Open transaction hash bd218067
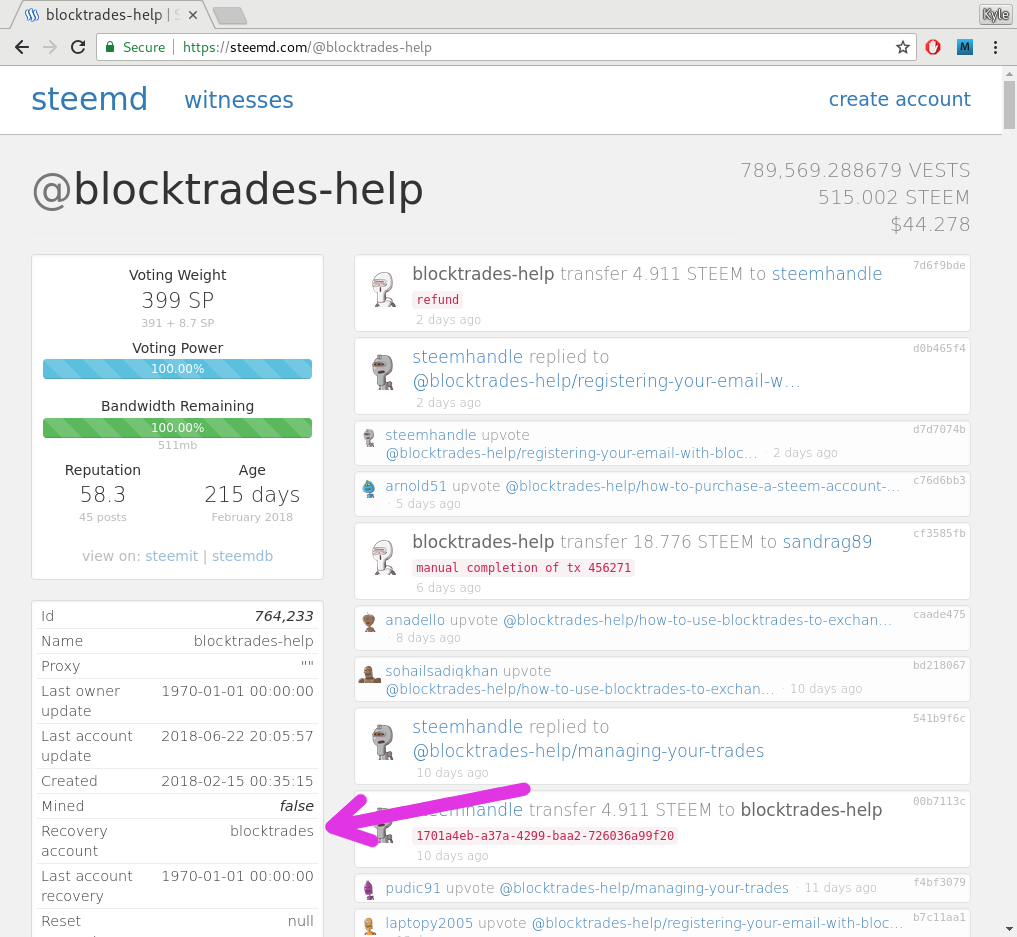 tap(939, 665)
